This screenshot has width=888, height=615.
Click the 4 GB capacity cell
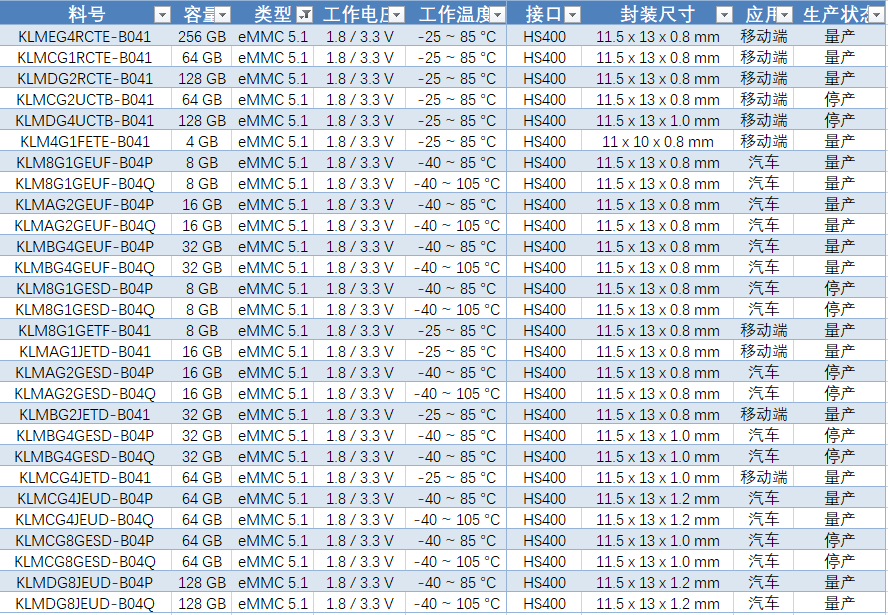202,142
